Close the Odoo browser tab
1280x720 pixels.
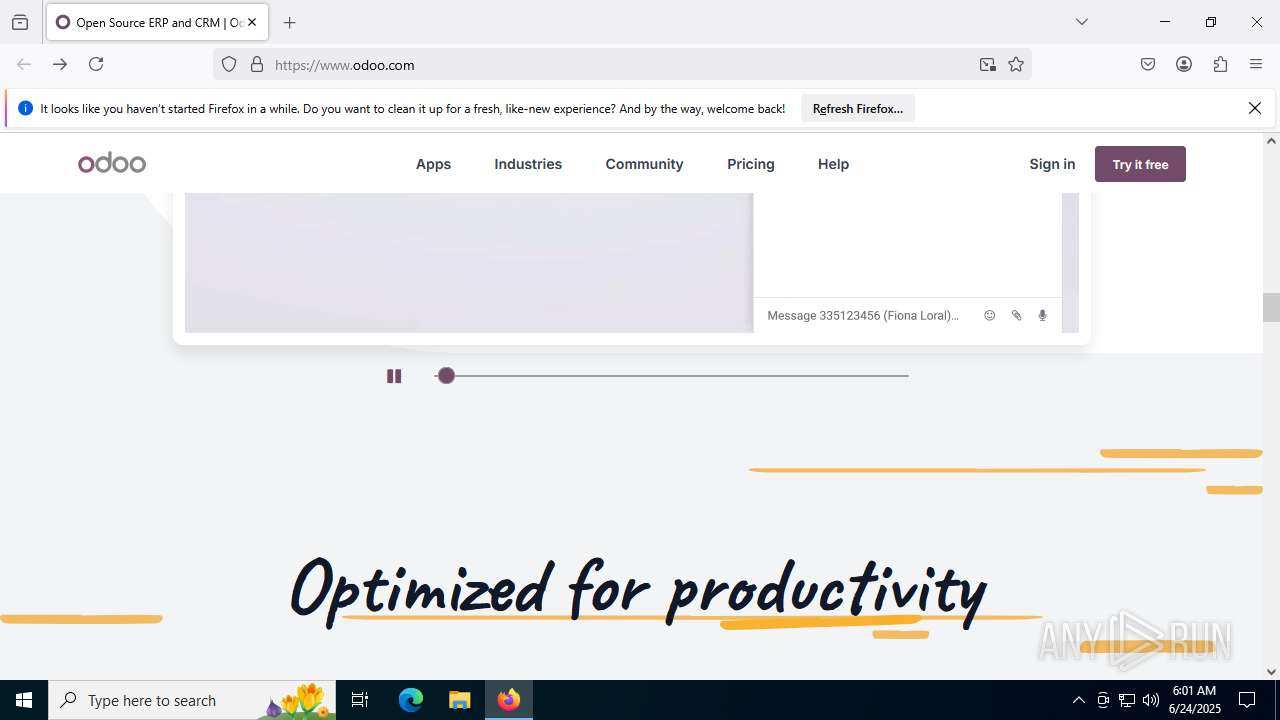(x=252, y=22)
